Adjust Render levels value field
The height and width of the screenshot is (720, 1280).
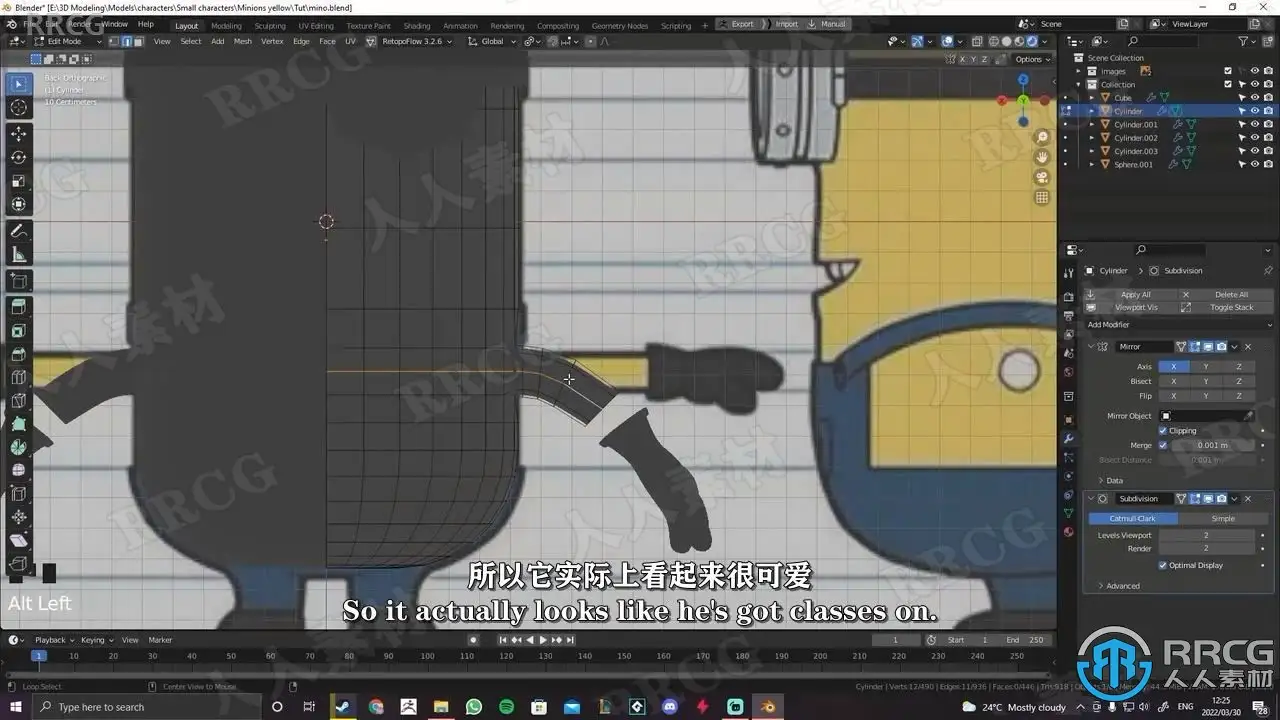pyautogui.click(x=1205, y=549)
